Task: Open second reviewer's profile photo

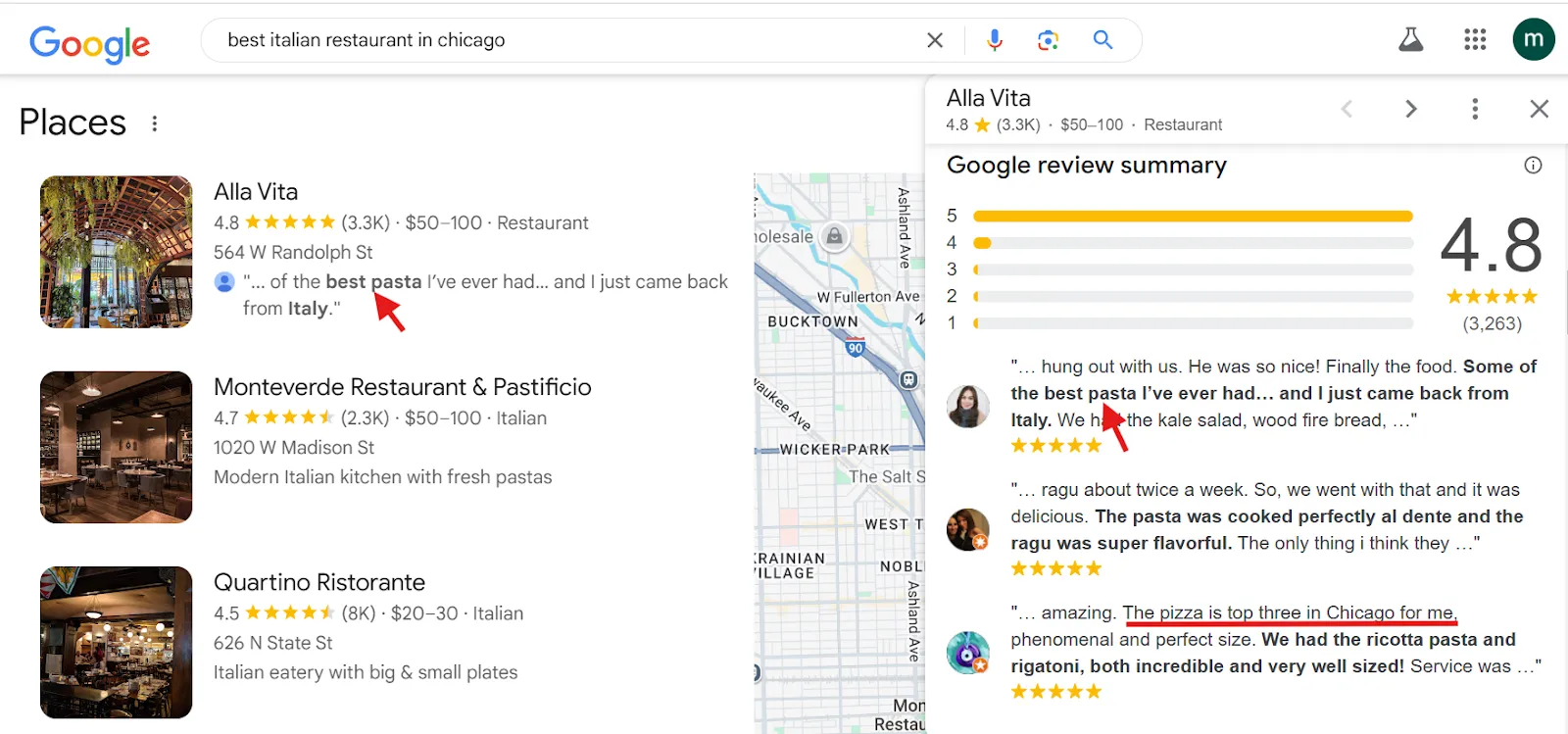Action: pos(967,529)
